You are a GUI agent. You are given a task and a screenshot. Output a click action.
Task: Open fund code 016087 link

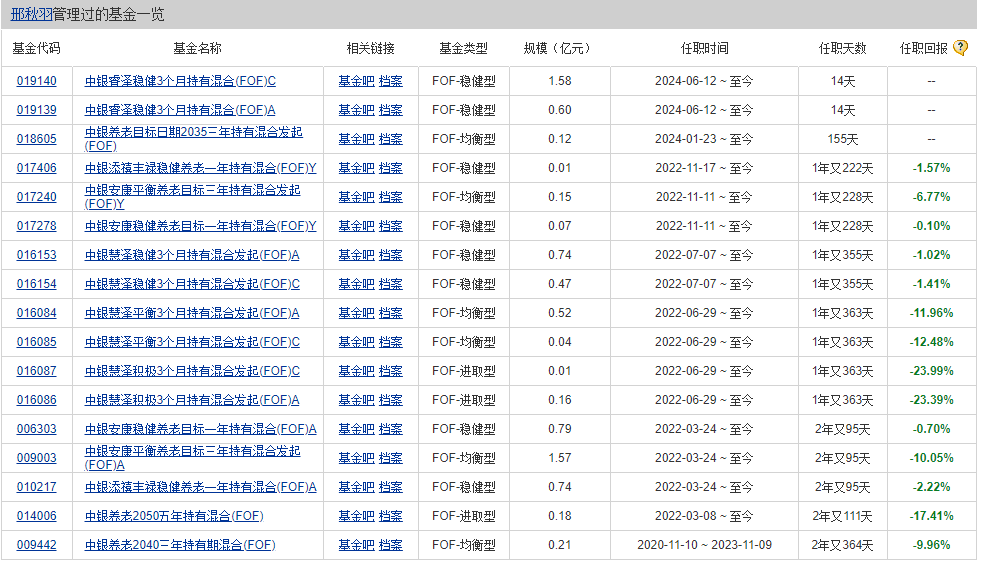[x=36, y=371]
